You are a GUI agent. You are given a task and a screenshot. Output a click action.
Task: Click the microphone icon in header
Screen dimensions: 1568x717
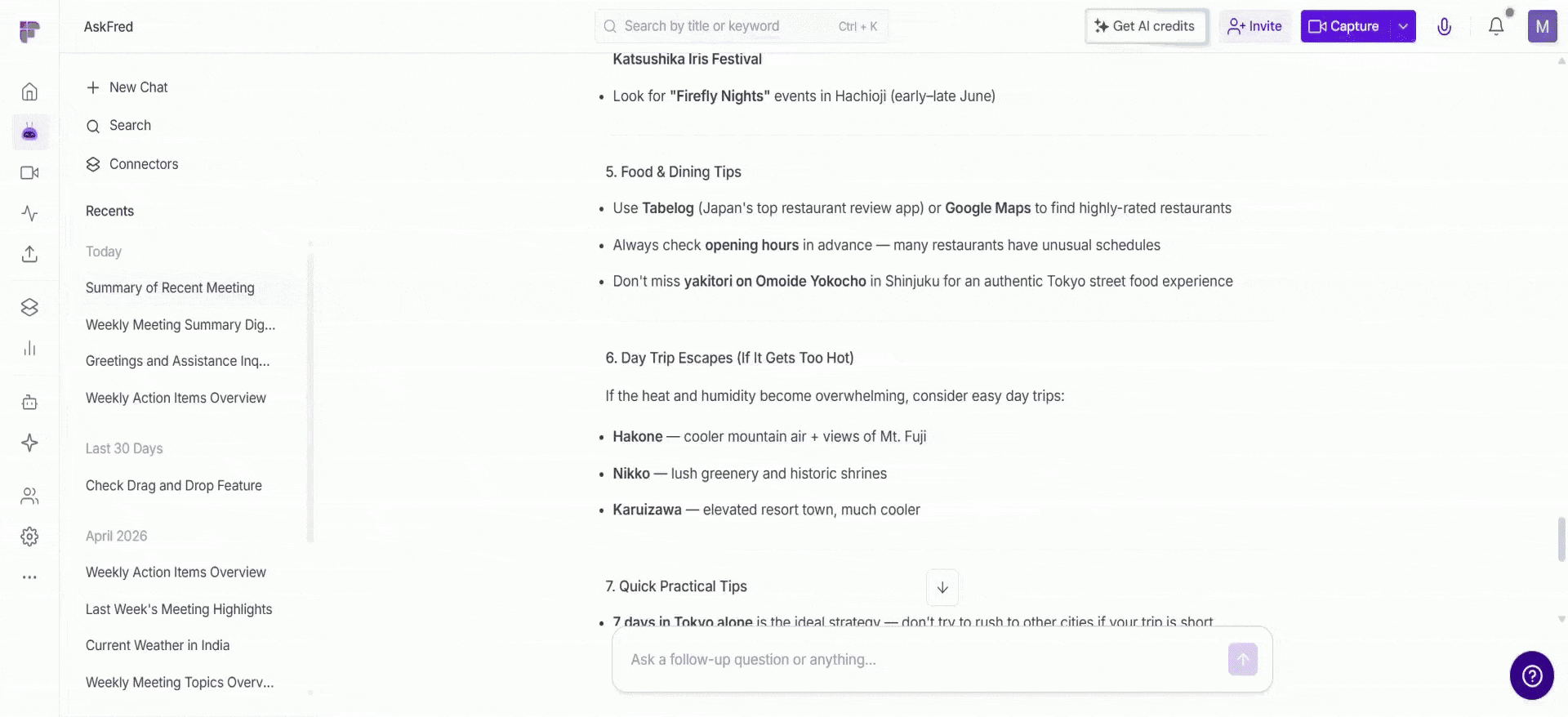point(1444,26)
